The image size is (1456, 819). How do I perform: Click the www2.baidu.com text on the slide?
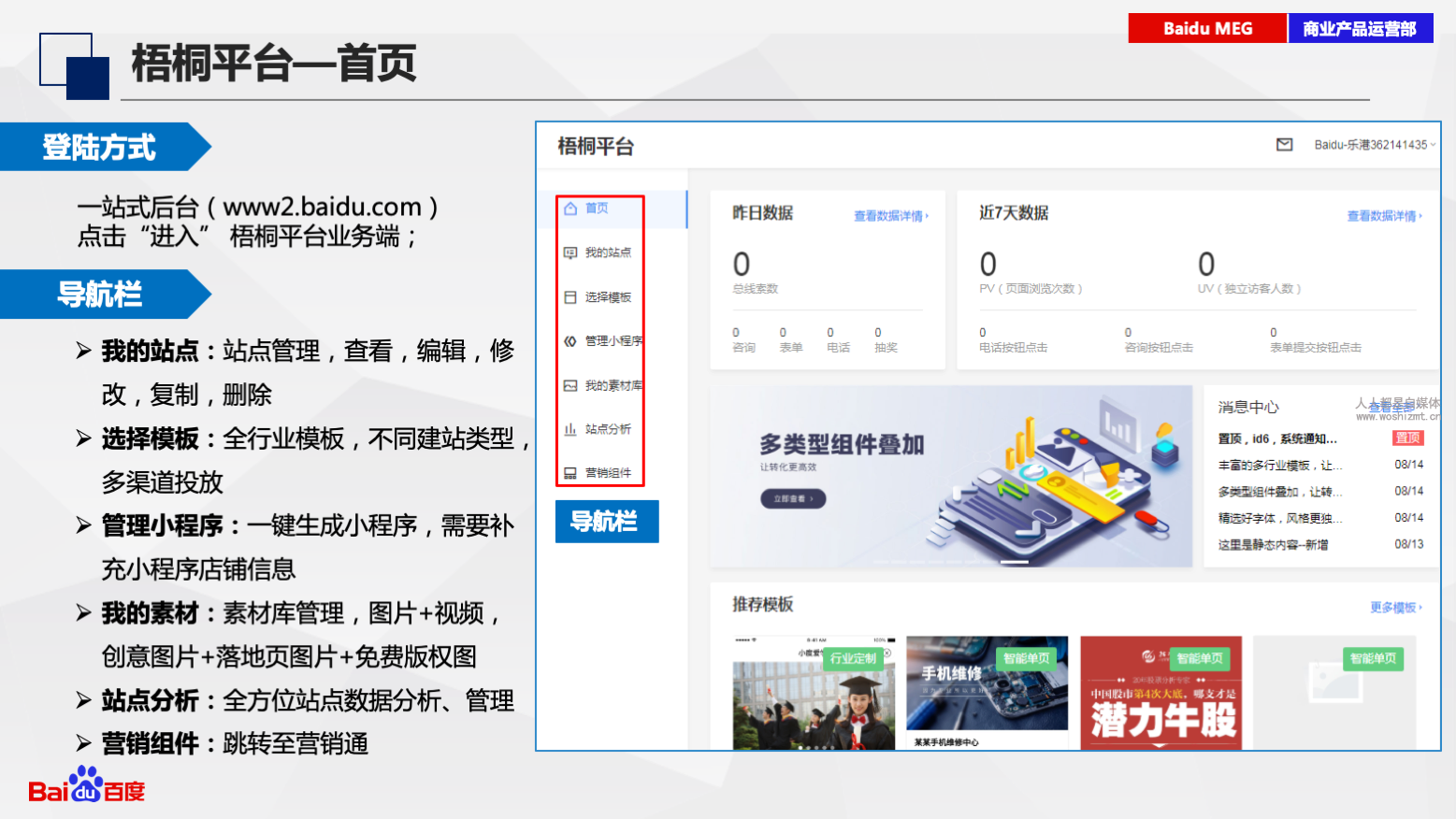[x=322, y=207]
